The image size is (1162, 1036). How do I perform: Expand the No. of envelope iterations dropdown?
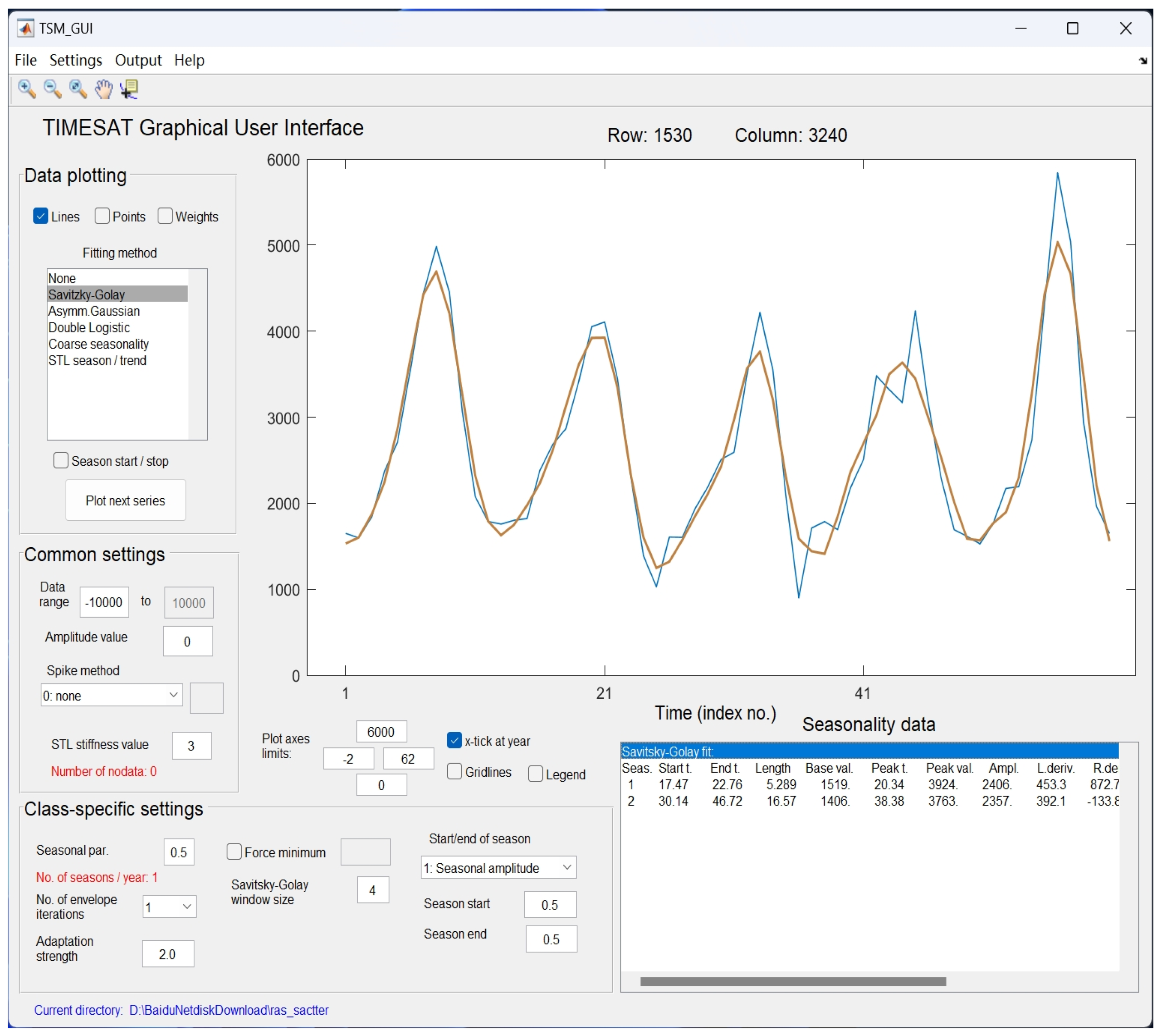[x=169, y=907]
